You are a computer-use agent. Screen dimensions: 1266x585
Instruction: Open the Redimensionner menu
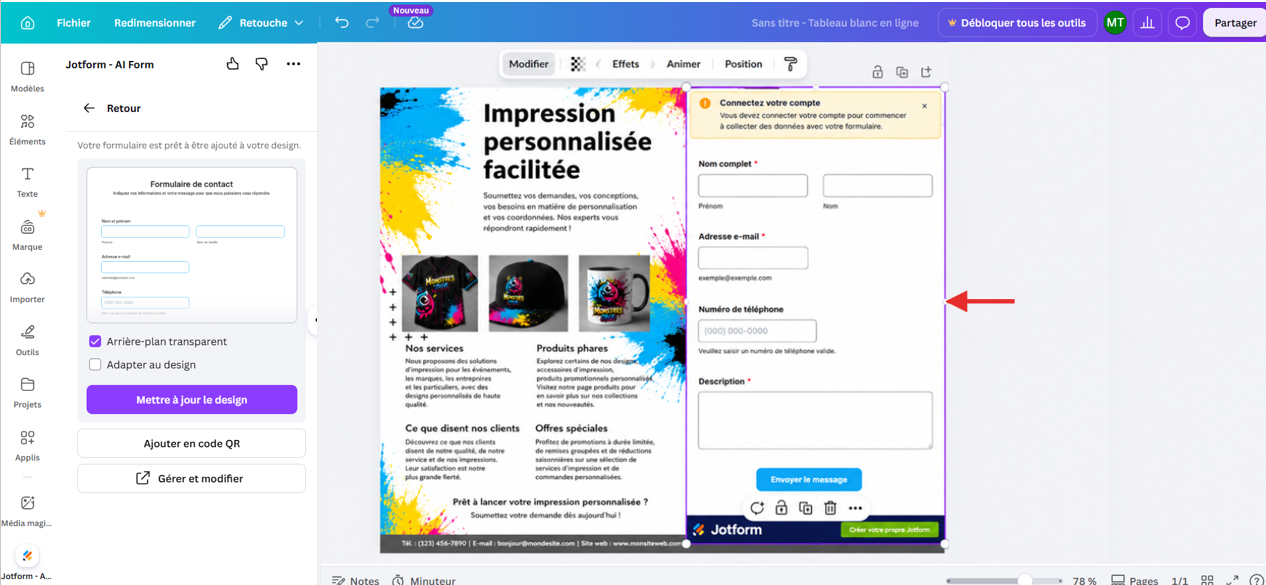pos(155,22)
